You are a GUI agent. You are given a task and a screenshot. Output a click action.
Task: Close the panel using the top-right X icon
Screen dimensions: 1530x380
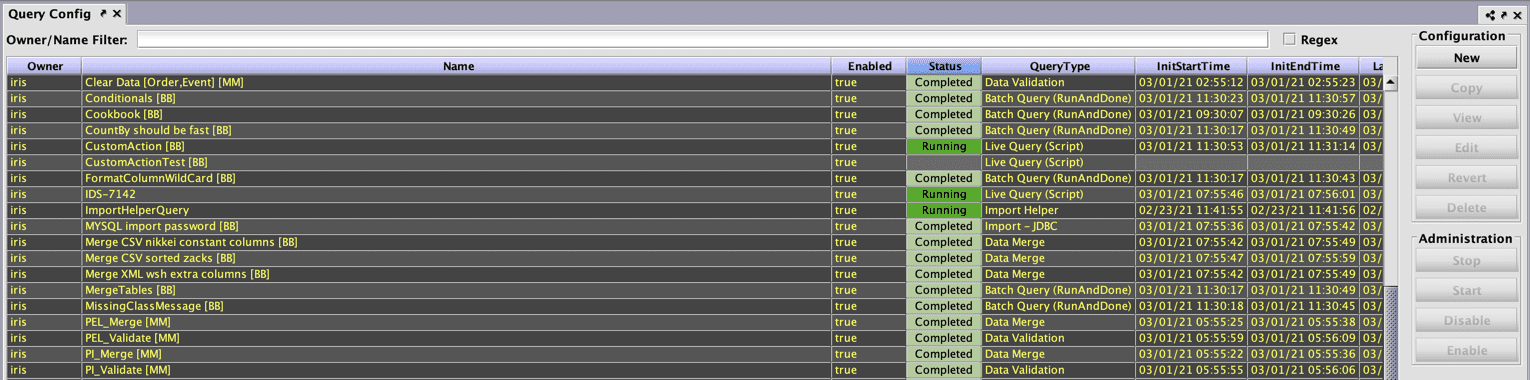[x=1517, y=15]
